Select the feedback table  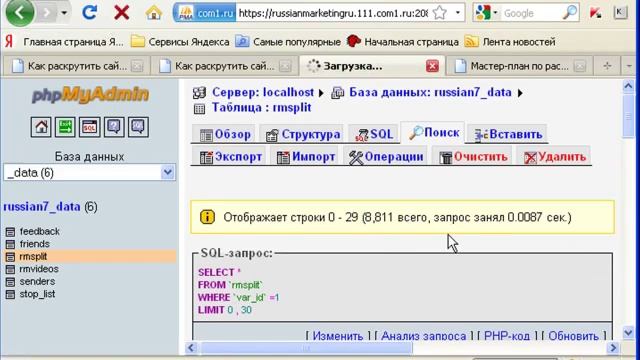pos(40,231)
